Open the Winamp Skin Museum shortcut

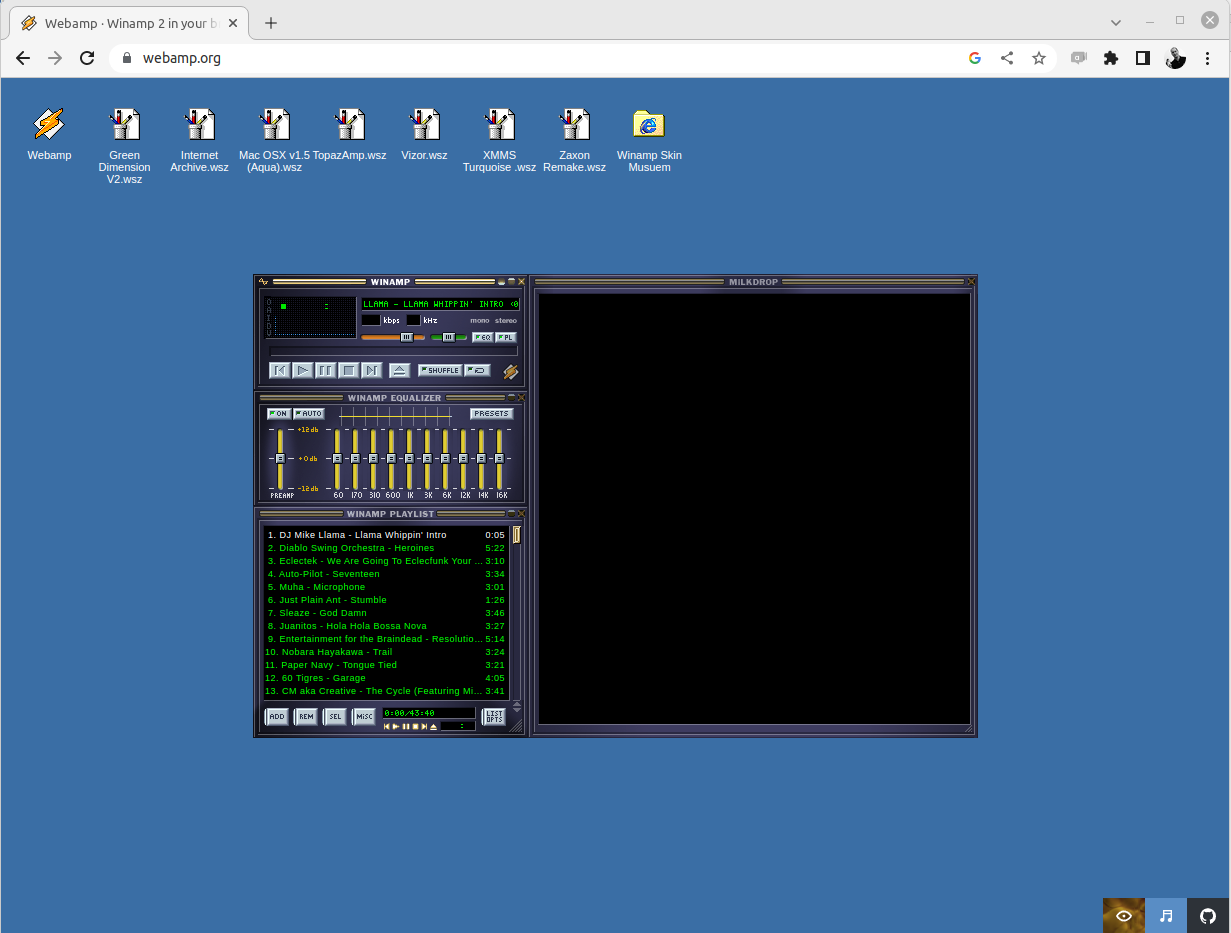tap(649, 134)
